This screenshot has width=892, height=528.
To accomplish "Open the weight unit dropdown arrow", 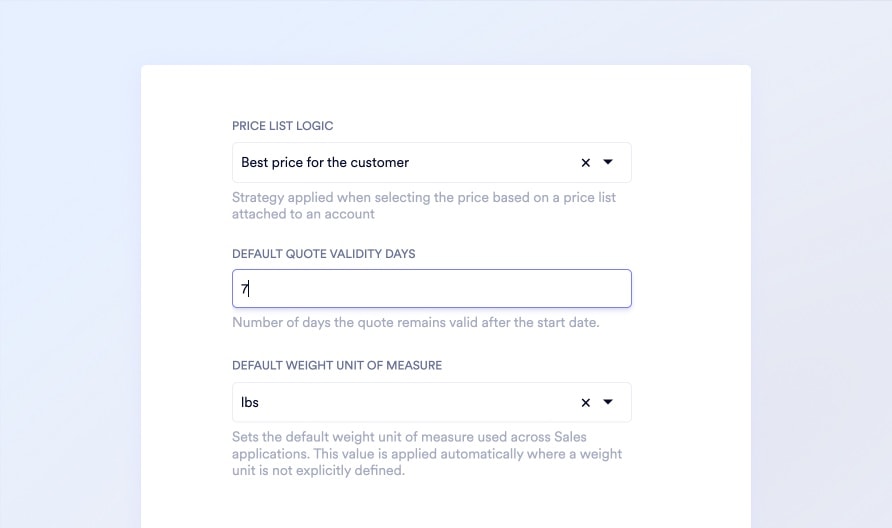I will (608, 402).
